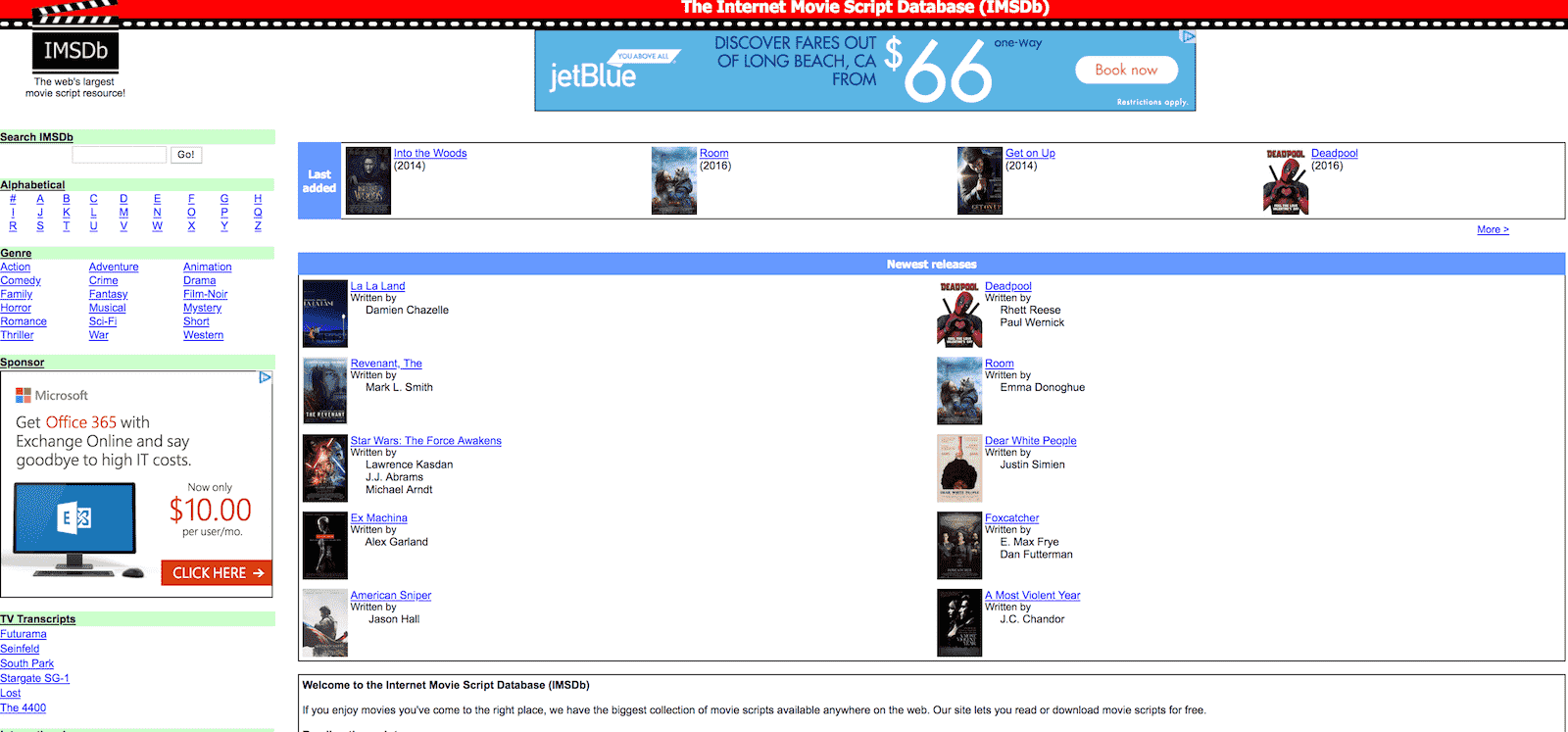This screenshot has width=1568, height=732.
Task: Browse scripts starting with letter Z
Action: [x=258, y=226]
